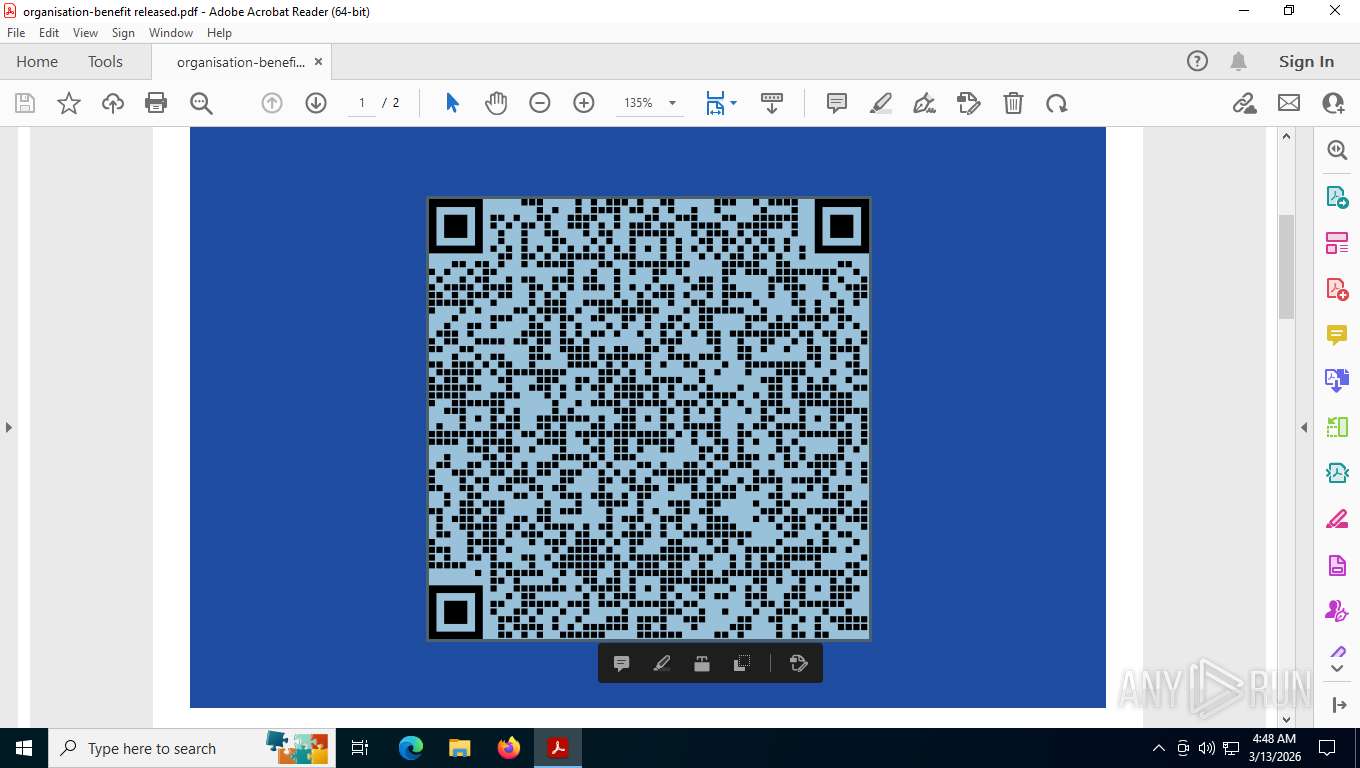Image resolution: width=1360 pixels, height=768 pixels.
Task: Rotate the page clockwise icon
Action: [1057, 103]
